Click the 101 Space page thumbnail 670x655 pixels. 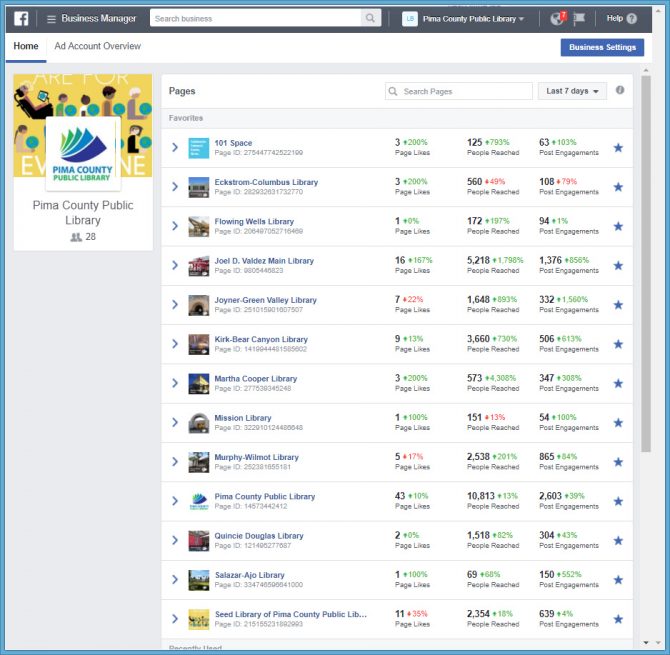point(199,148)
